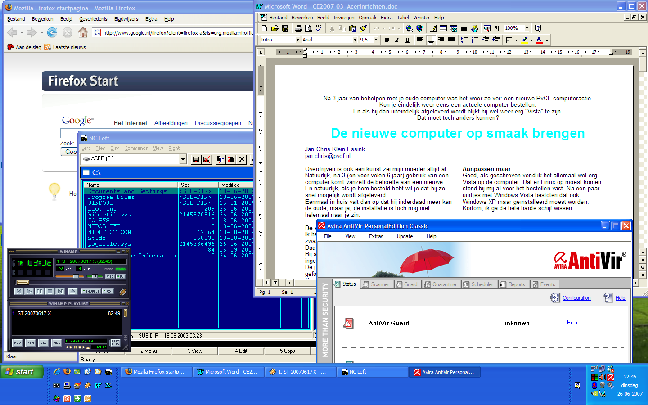
Task: Click the Insert Hyperlink globe icon in Word
Action: click(409, 28)
